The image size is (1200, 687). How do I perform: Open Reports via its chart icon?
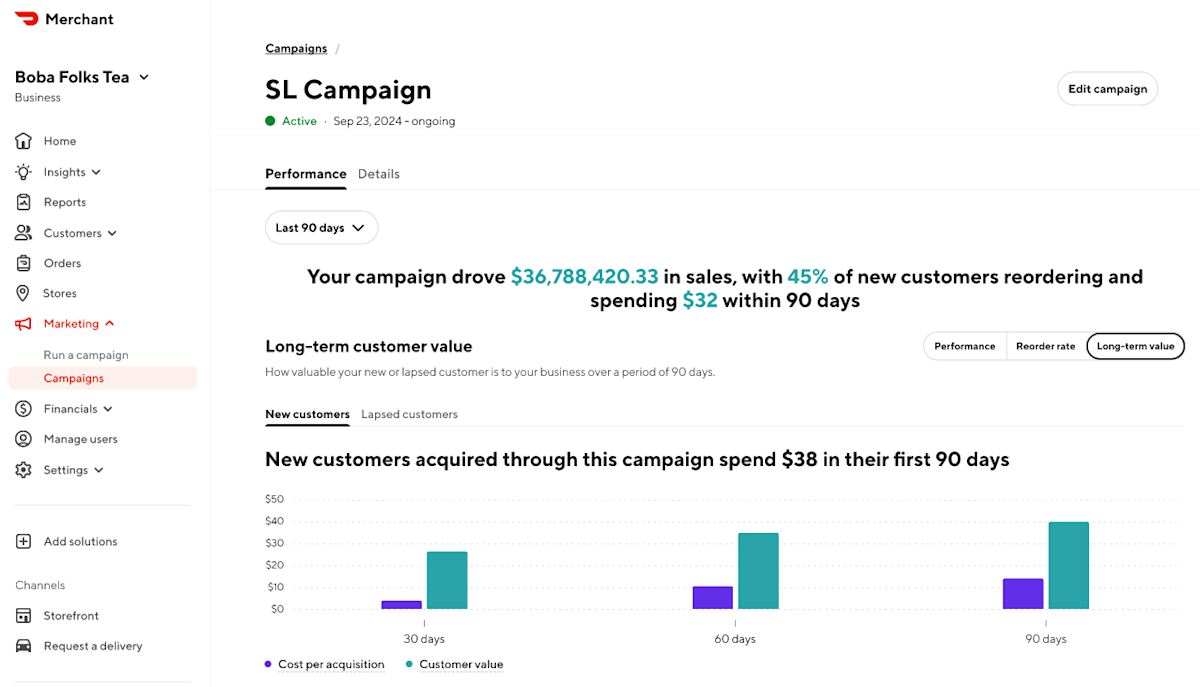(x=23, y=202)
